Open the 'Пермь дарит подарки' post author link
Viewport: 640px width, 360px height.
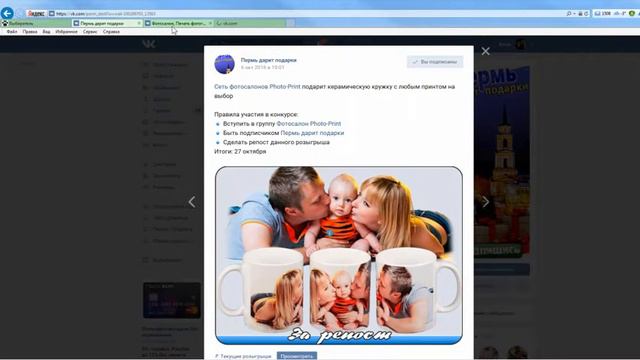coord(269,60)
